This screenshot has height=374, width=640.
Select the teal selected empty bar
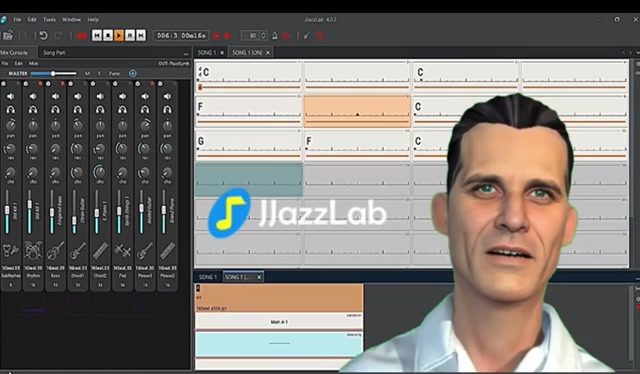[249, 180]
